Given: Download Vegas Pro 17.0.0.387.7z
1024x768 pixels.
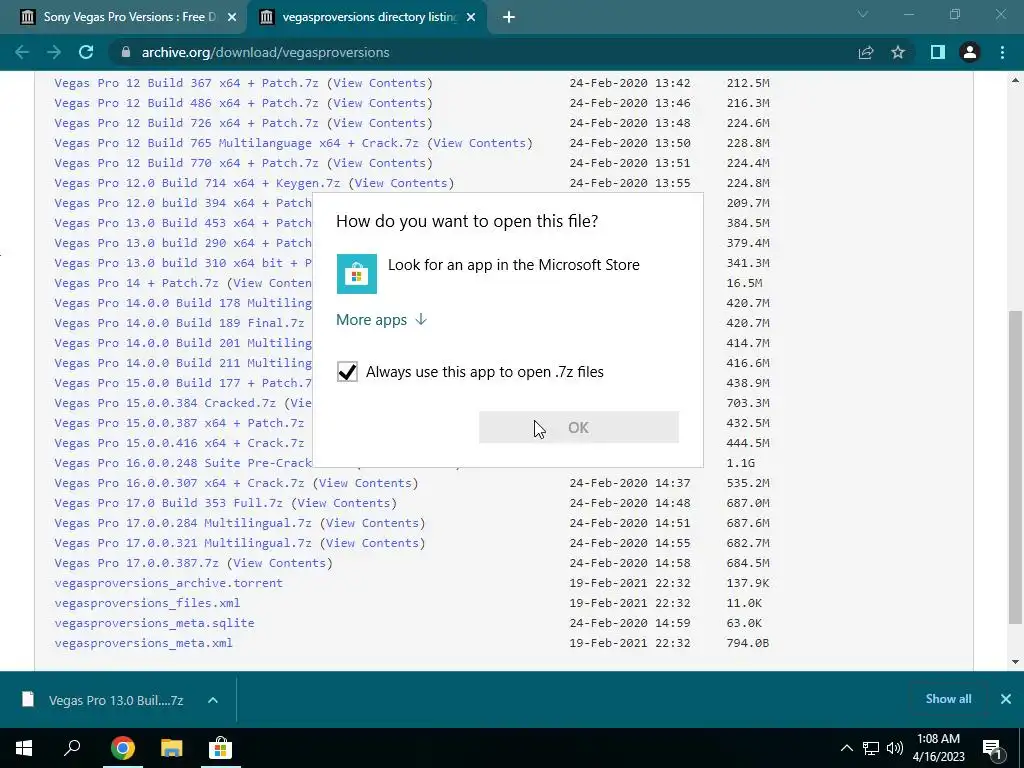Looking at the screenshot, I should point(136,563).
